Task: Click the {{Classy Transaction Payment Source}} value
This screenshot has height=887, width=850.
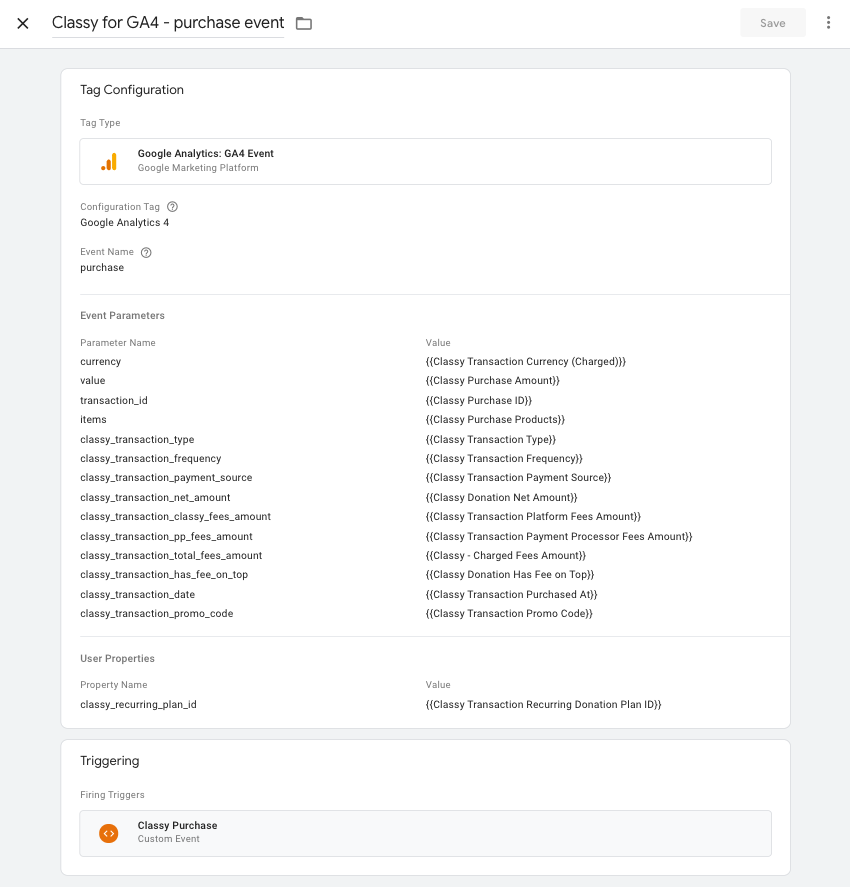Action: point(518,478)
